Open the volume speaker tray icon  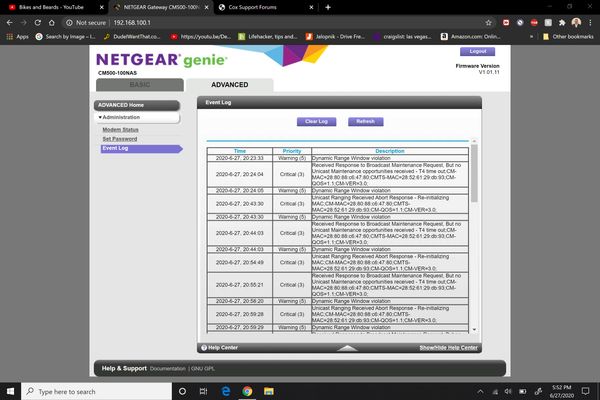click(x=508, y=391)
